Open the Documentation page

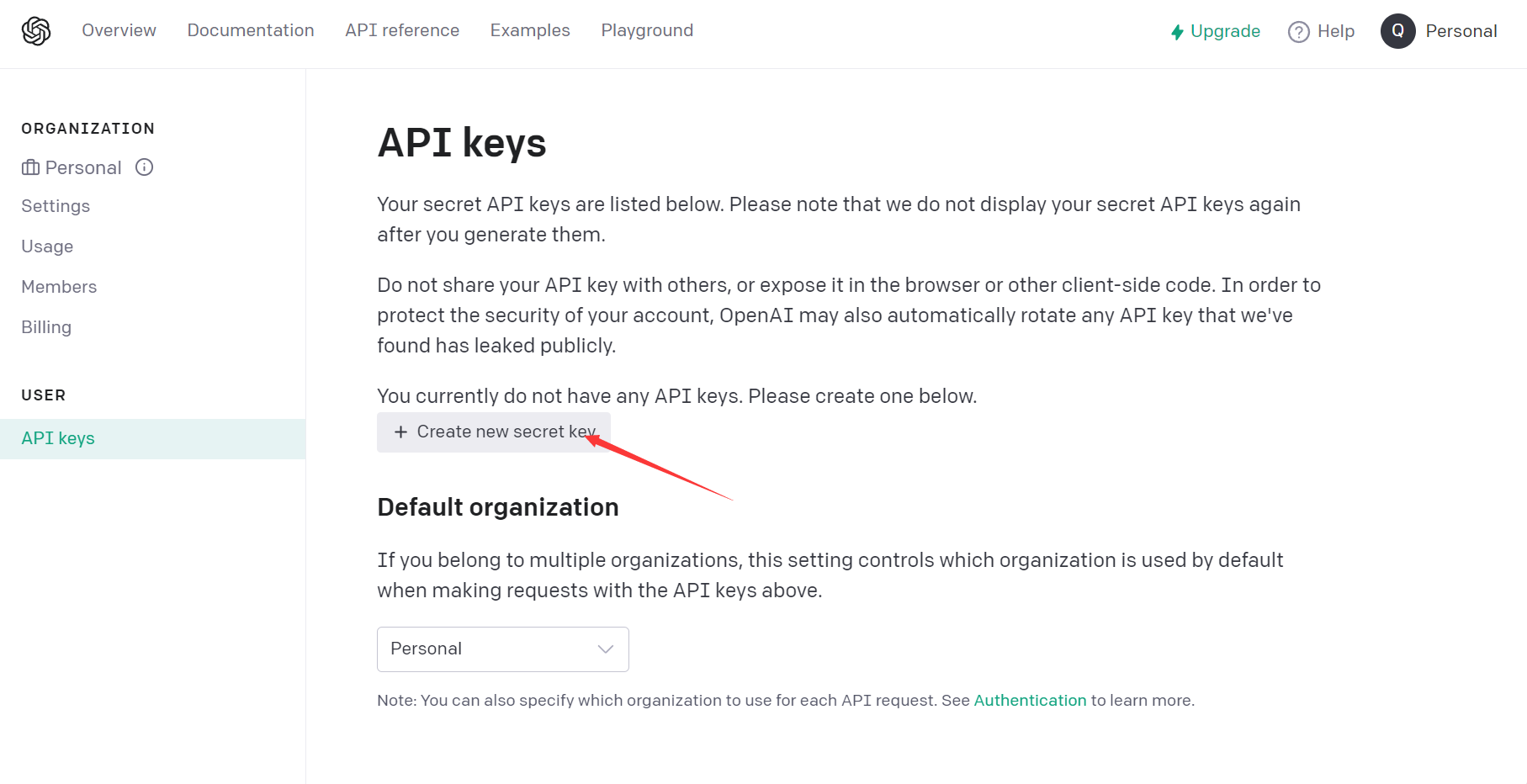pos(251,30)
